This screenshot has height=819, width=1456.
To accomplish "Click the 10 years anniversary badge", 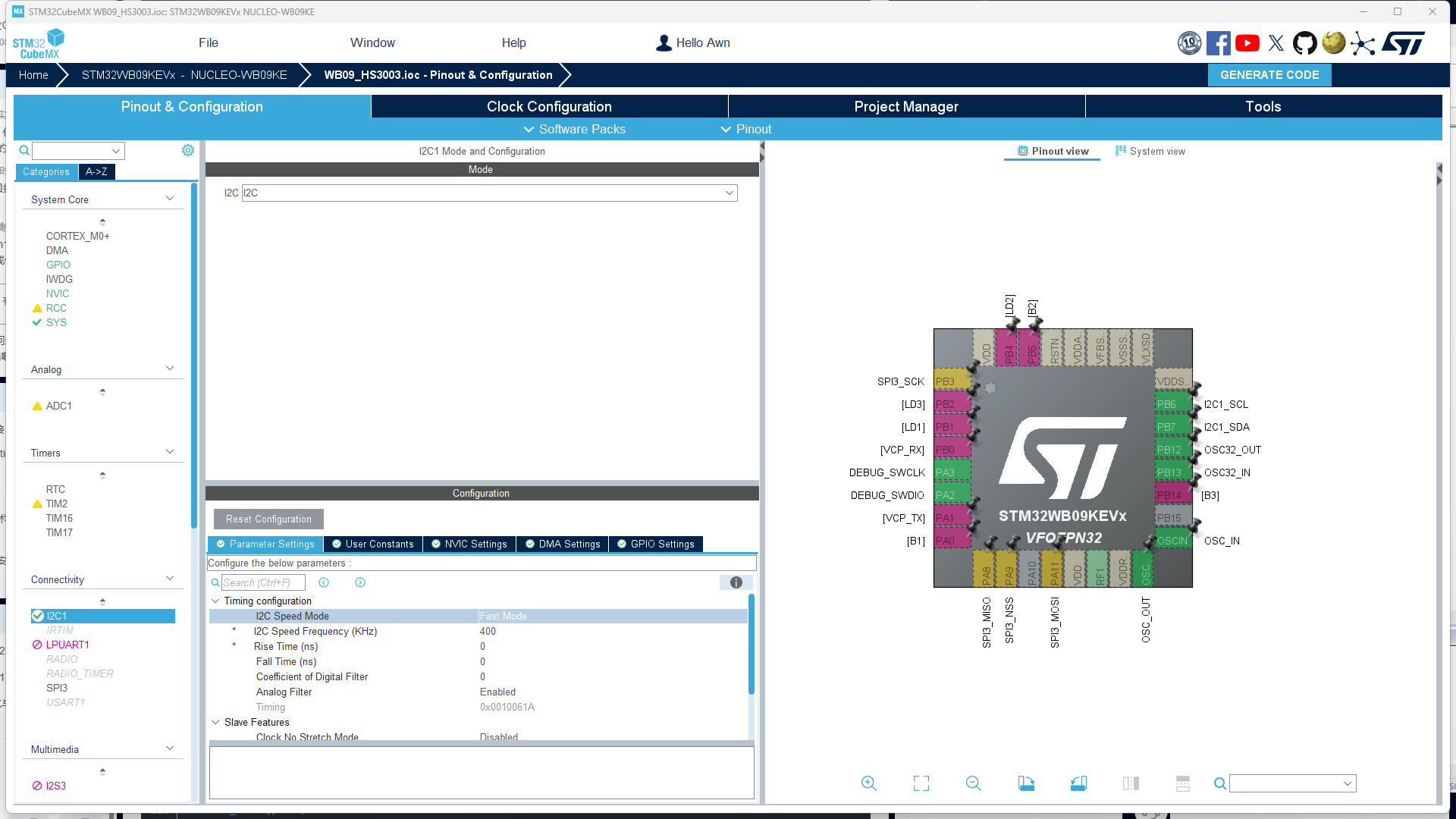I will click(x=1189, y=43).
